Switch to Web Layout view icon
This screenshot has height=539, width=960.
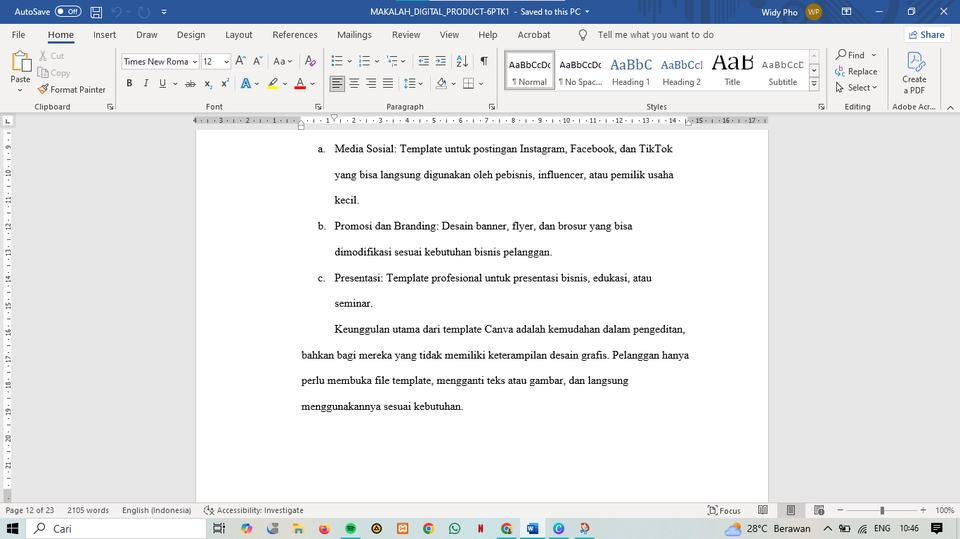pos(819,510)
